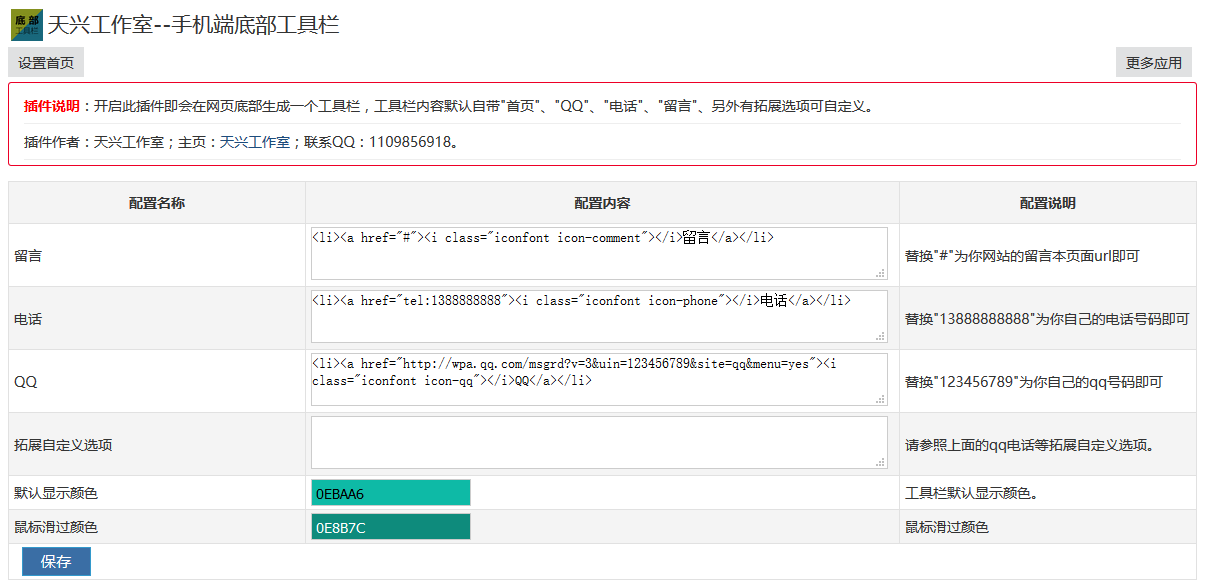The width and height of the screenshot is (1207, 583).
Task: Select the 鼠标滑过颜色 row label
Action: pos(56,527)
